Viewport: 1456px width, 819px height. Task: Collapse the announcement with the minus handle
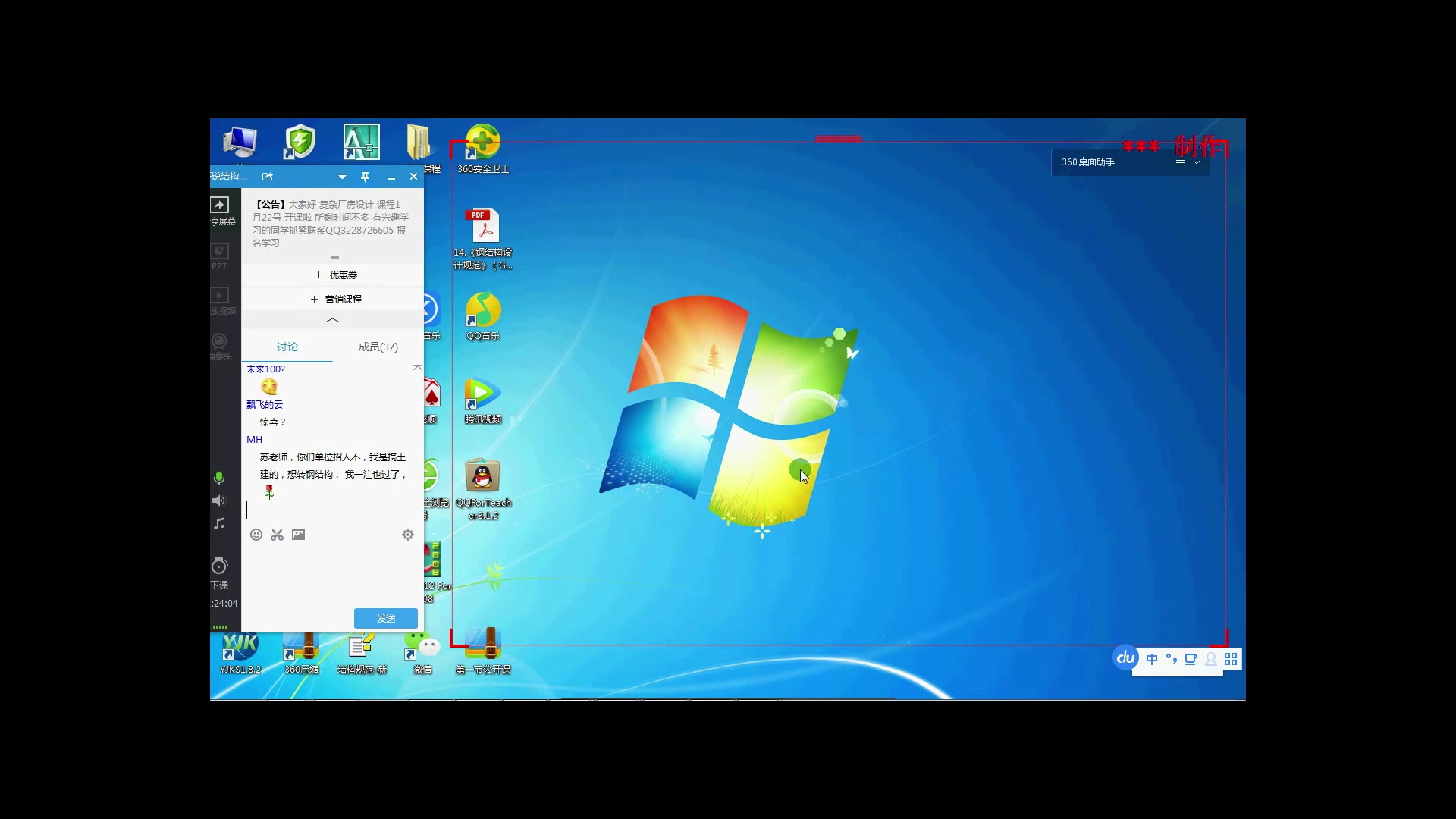coord(334,258)
